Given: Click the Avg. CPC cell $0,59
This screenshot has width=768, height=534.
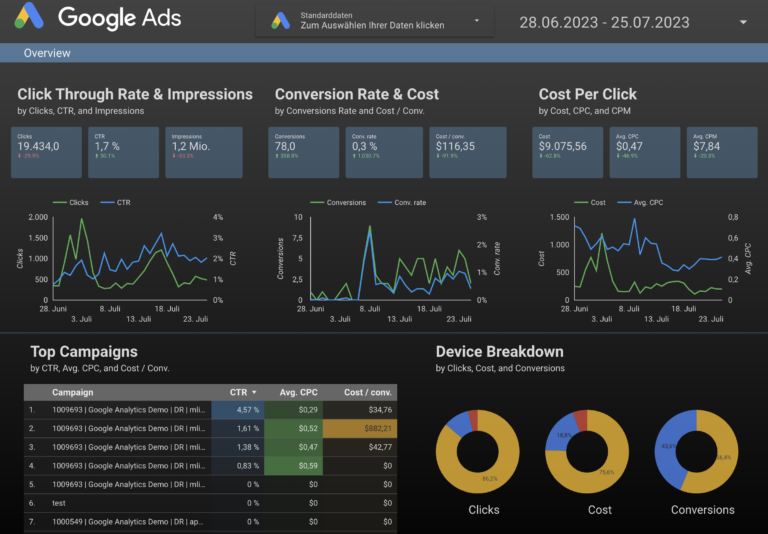Looking at the screenshot, I should tap(293, 465).
